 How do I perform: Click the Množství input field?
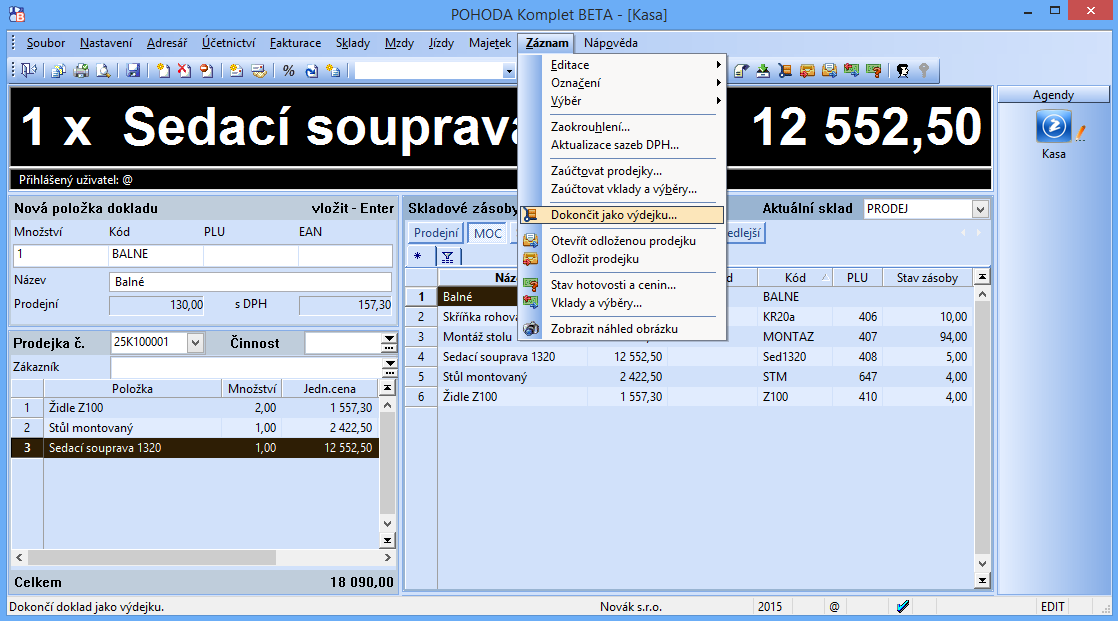(61, 255)
